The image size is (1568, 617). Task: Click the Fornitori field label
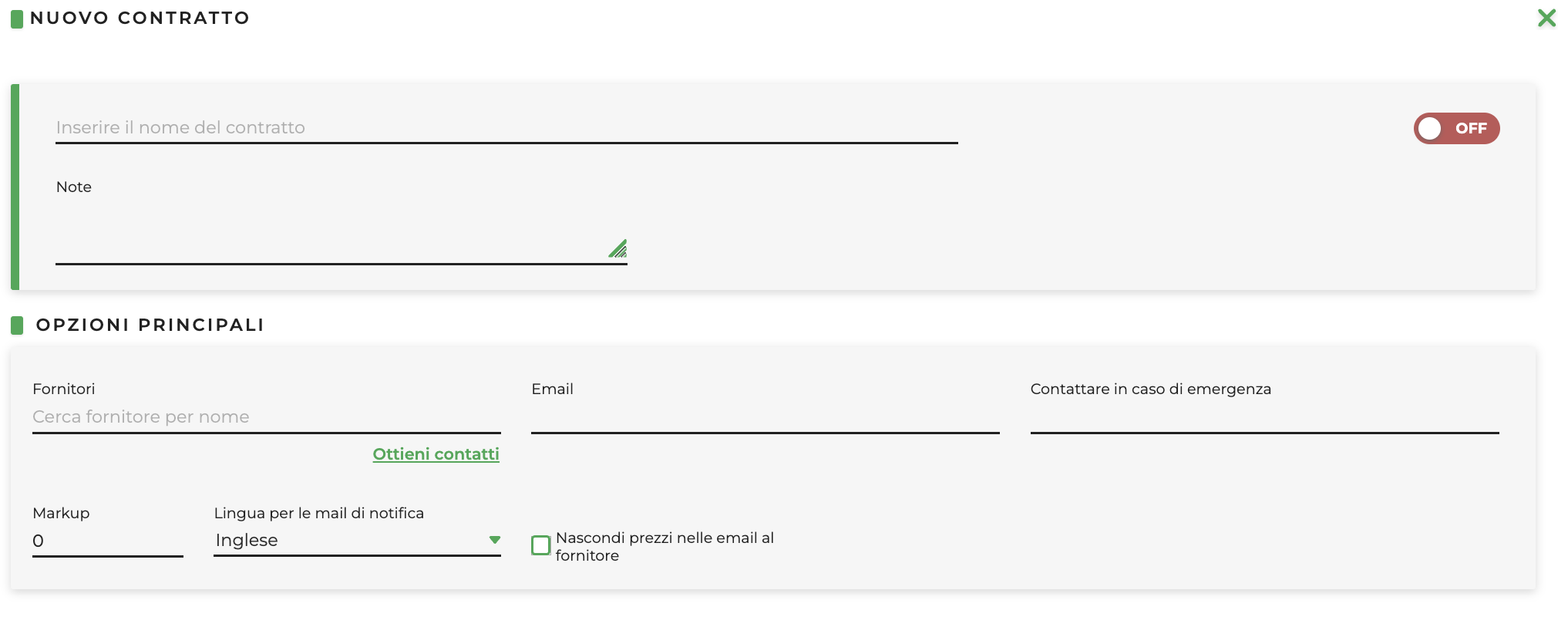coord(64,389)
